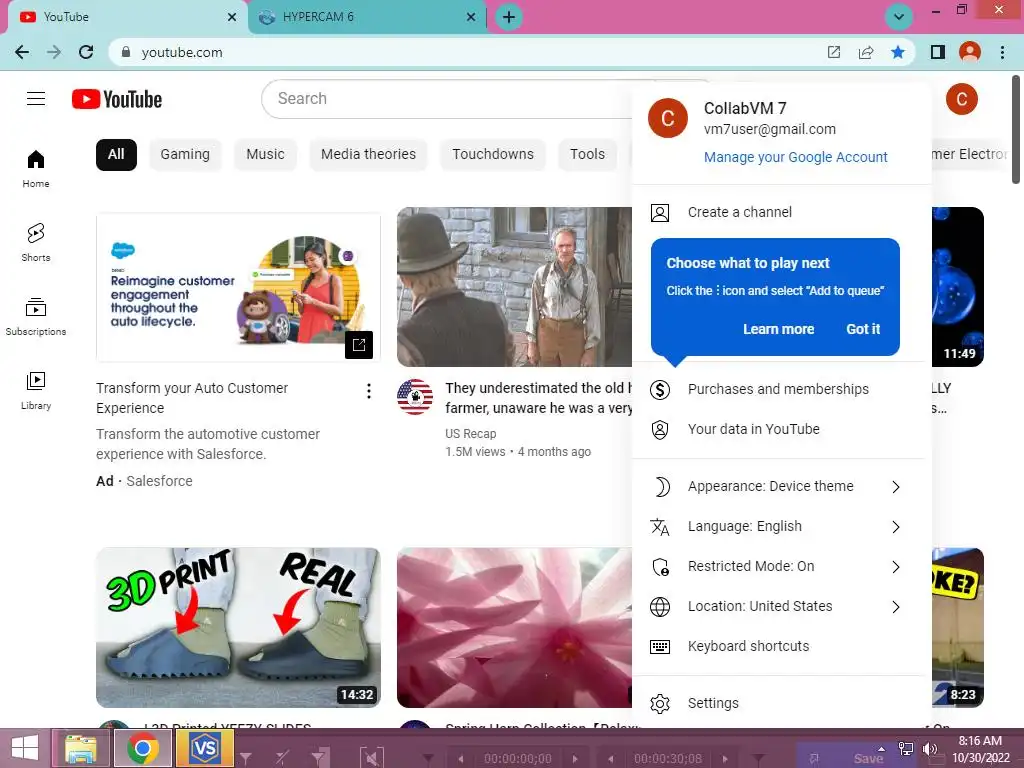
Task: Select the Music filter chip
Action: 265,155
